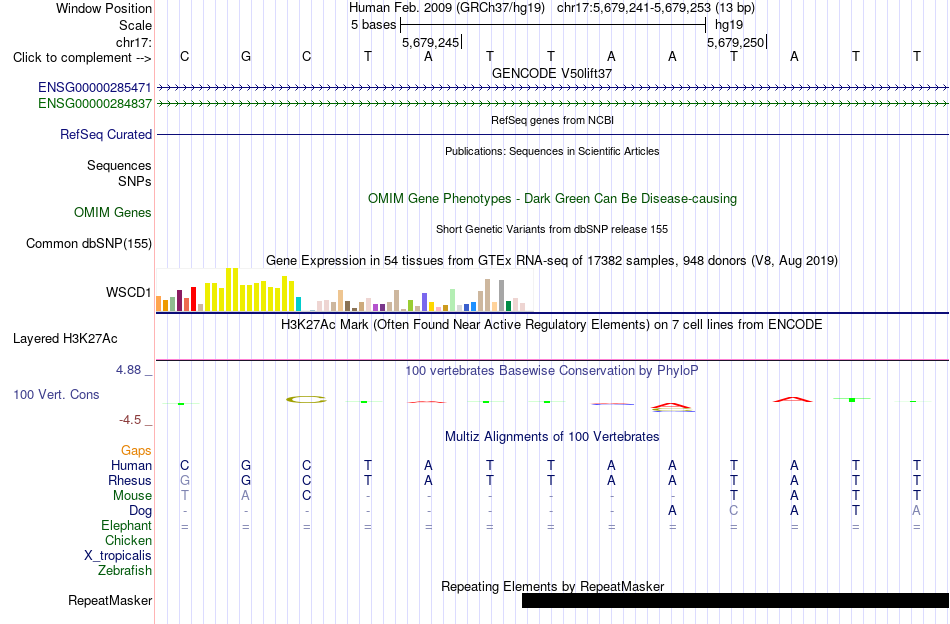Click the X_tropicalis species row label
The width and height of the screenshot is (950, 624).
[118, 556]
